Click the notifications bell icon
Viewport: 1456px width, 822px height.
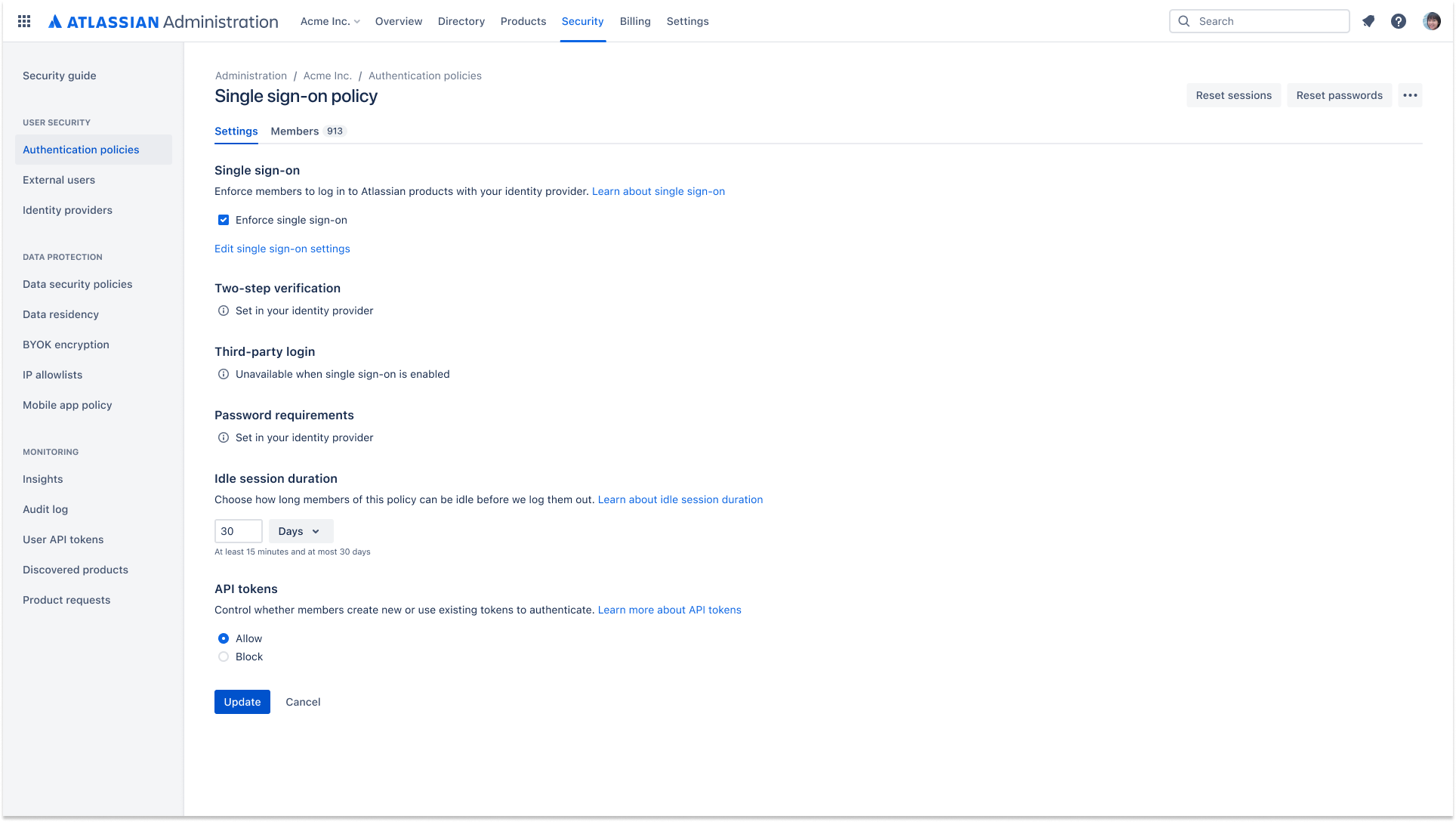pos(1369,21)
